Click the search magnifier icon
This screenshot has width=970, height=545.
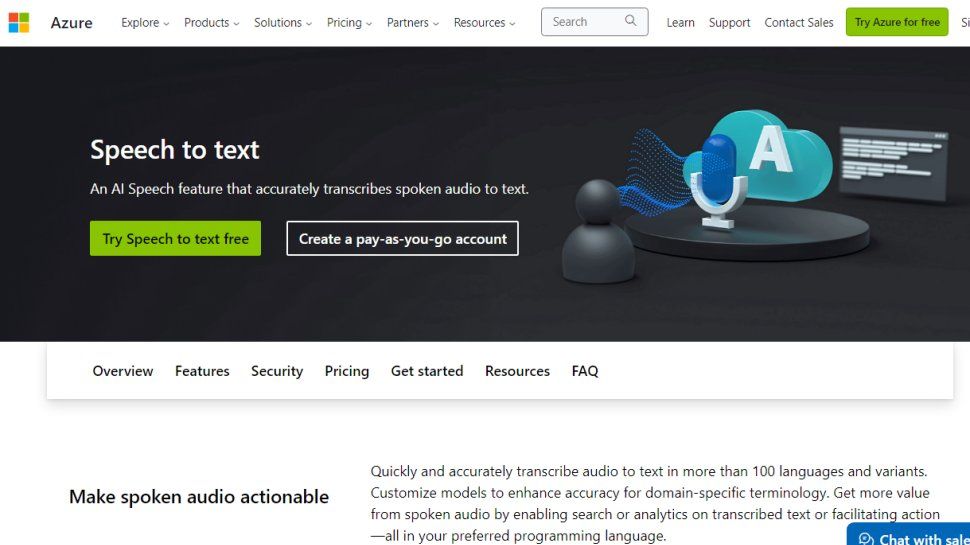(630, 21)
